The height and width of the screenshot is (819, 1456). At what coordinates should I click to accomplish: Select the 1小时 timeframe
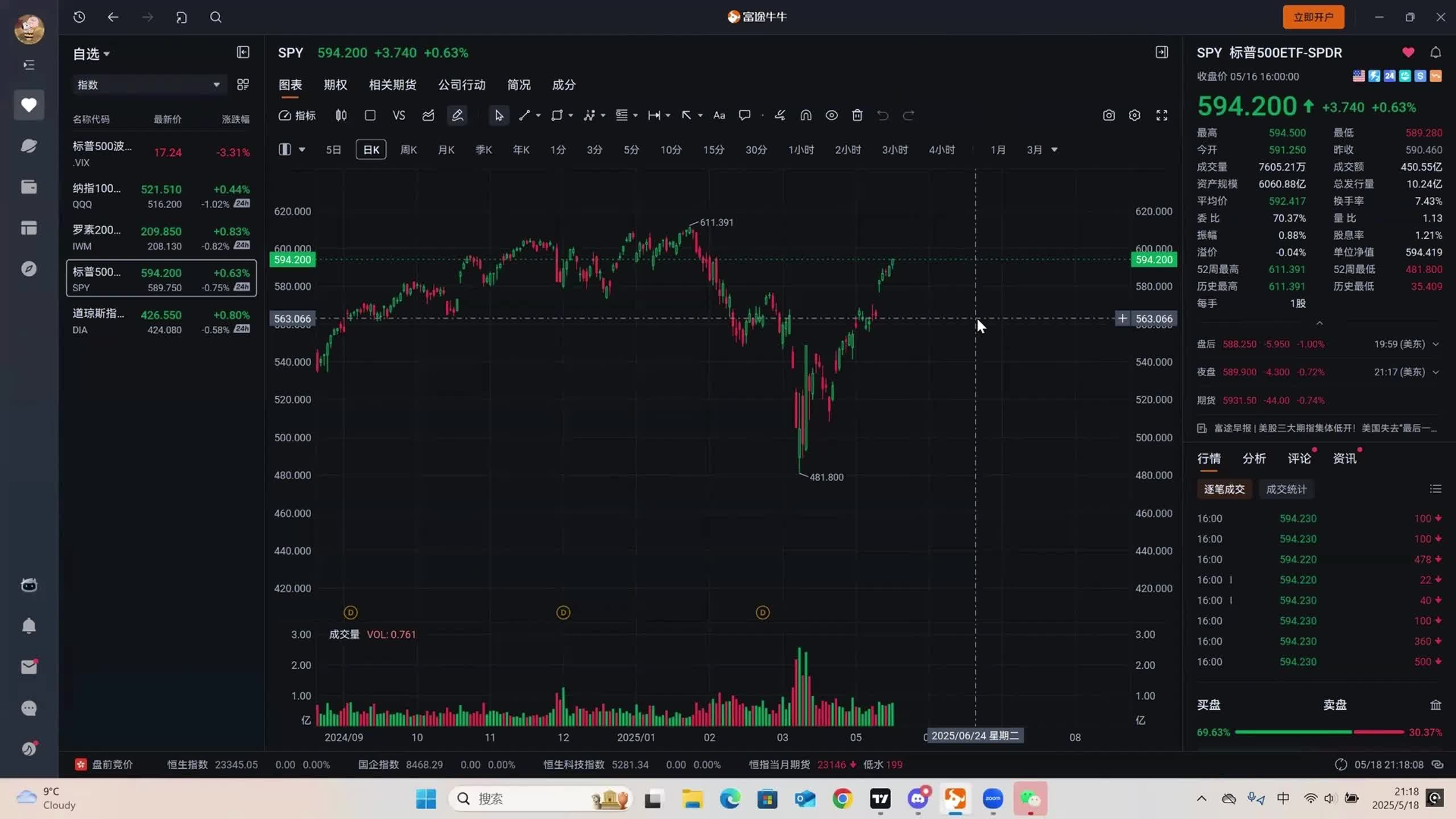pyautogui.click(x=801, y=150)
